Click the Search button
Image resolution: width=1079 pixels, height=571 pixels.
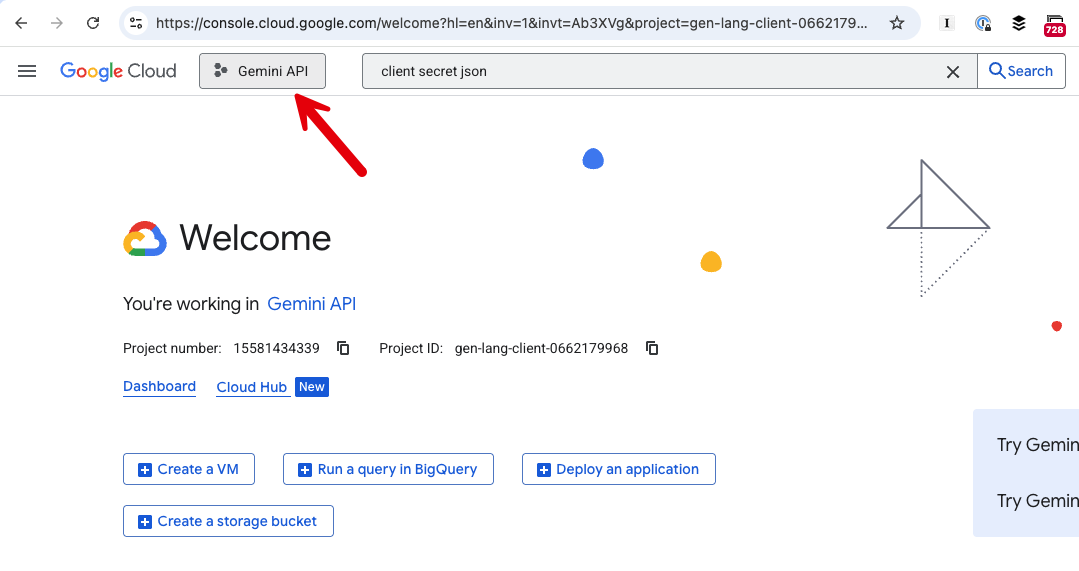pyautogui.click(x=1021, y=71)
